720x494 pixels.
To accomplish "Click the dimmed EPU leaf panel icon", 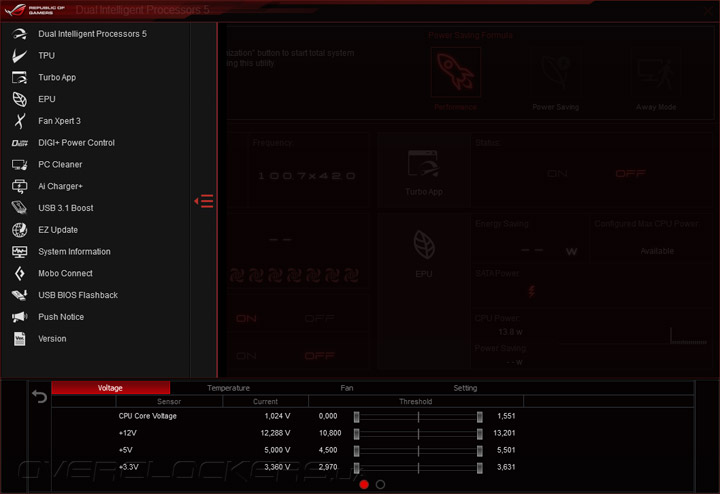I will pyautogui.click(x=423, y=245).
